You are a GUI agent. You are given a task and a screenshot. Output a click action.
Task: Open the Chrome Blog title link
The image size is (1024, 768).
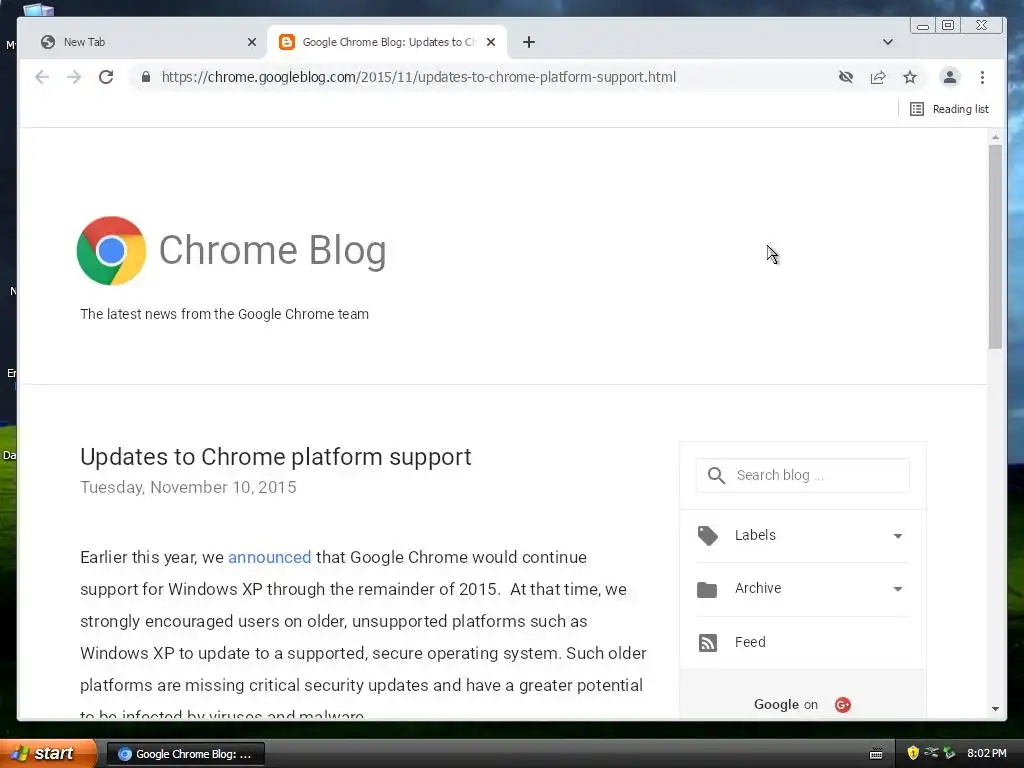pos(272,250)
